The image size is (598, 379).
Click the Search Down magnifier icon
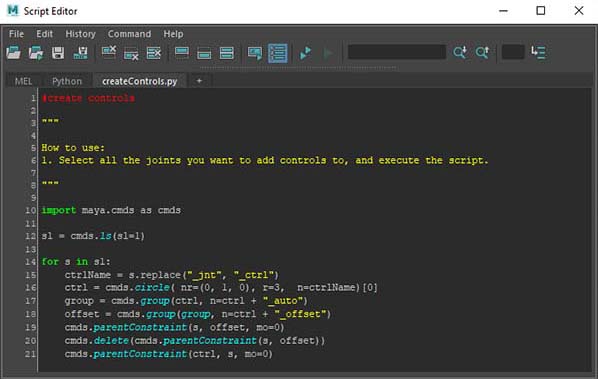tap(460, 52)
